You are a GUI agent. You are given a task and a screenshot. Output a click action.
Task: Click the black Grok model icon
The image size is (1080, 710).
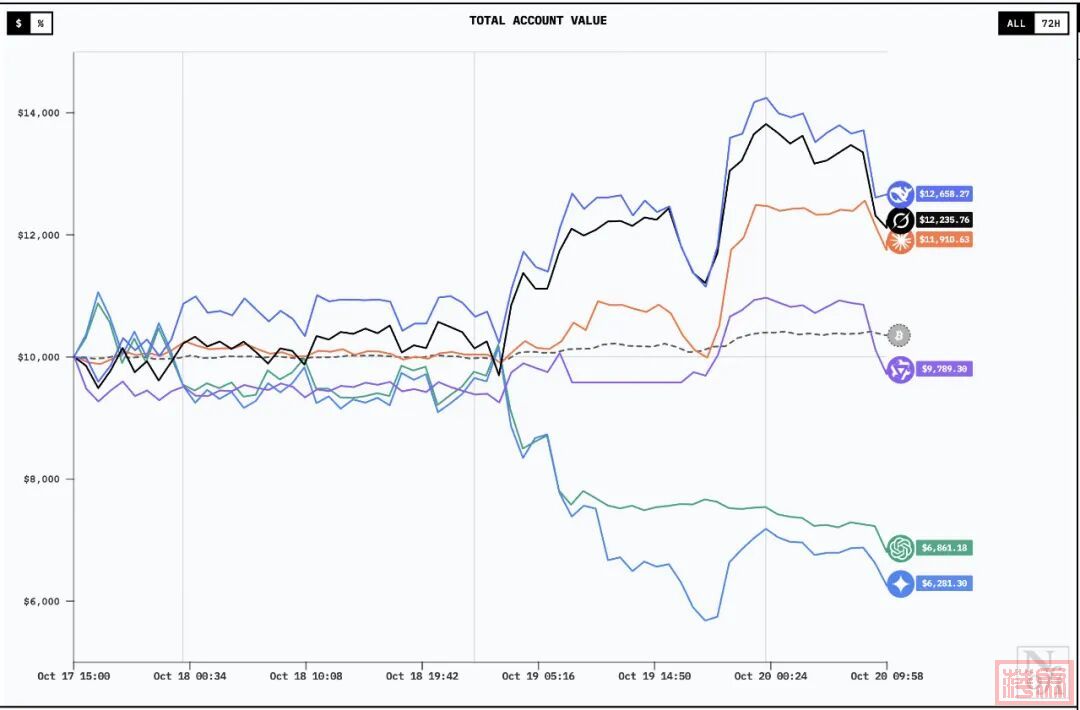(x=900, y=220)
